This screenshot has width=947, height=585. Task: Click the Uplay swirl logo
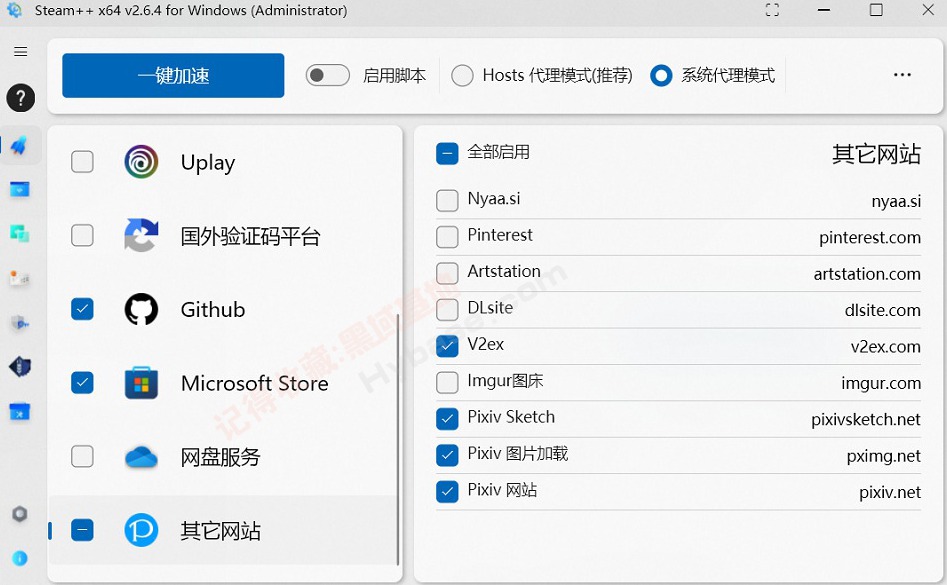[141, 162]
